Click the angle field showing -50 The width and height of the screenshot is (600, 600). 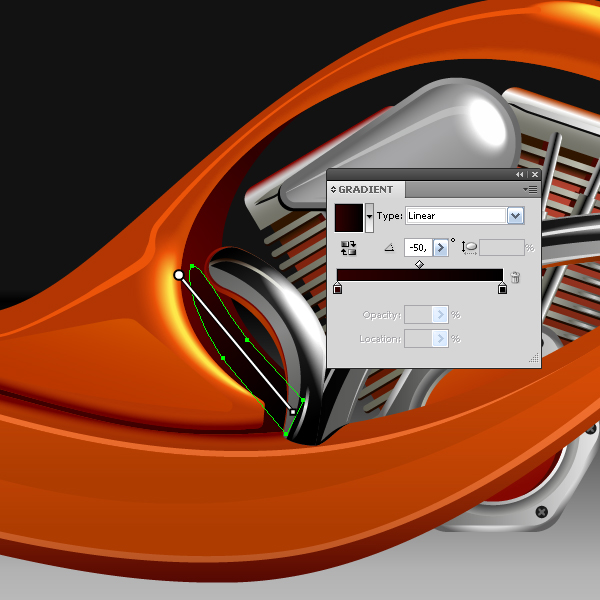pos(418,248)
